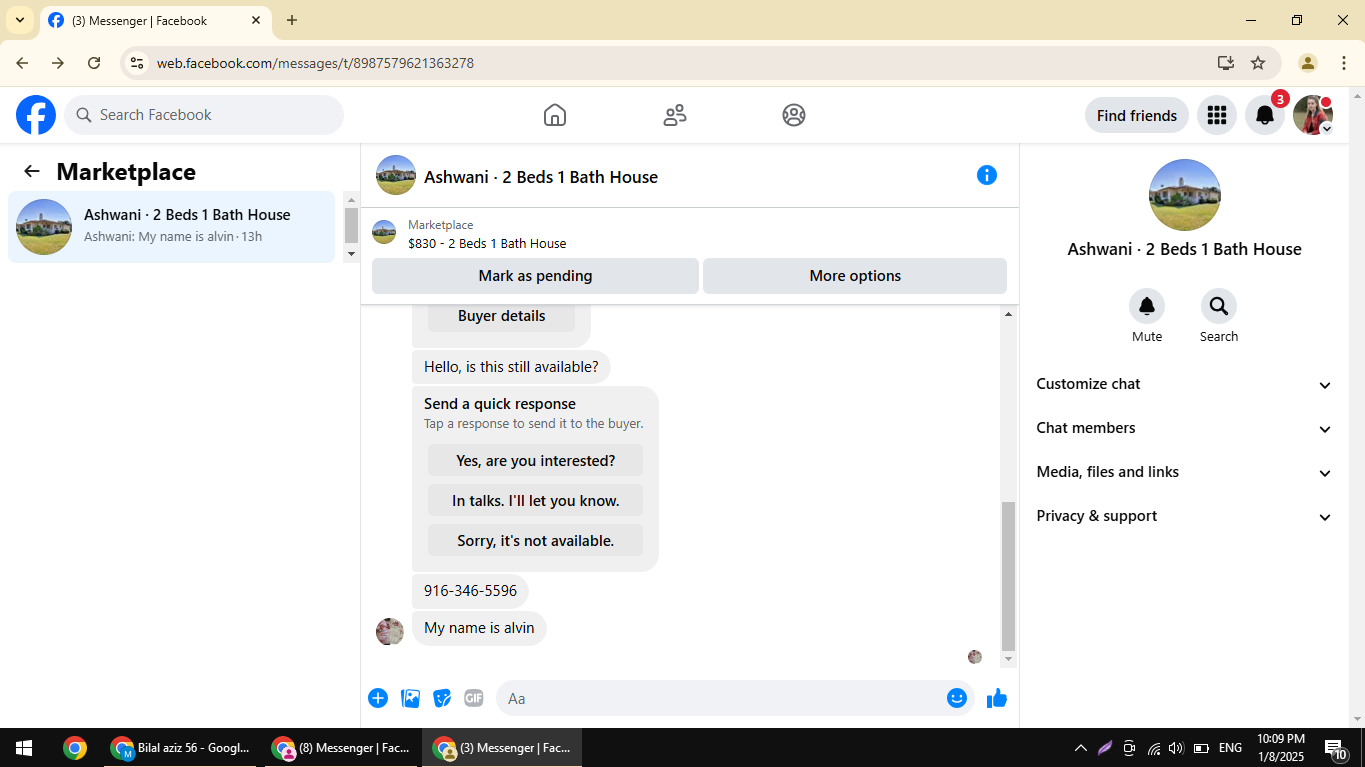Open more actions plus icon

(378, 698)
